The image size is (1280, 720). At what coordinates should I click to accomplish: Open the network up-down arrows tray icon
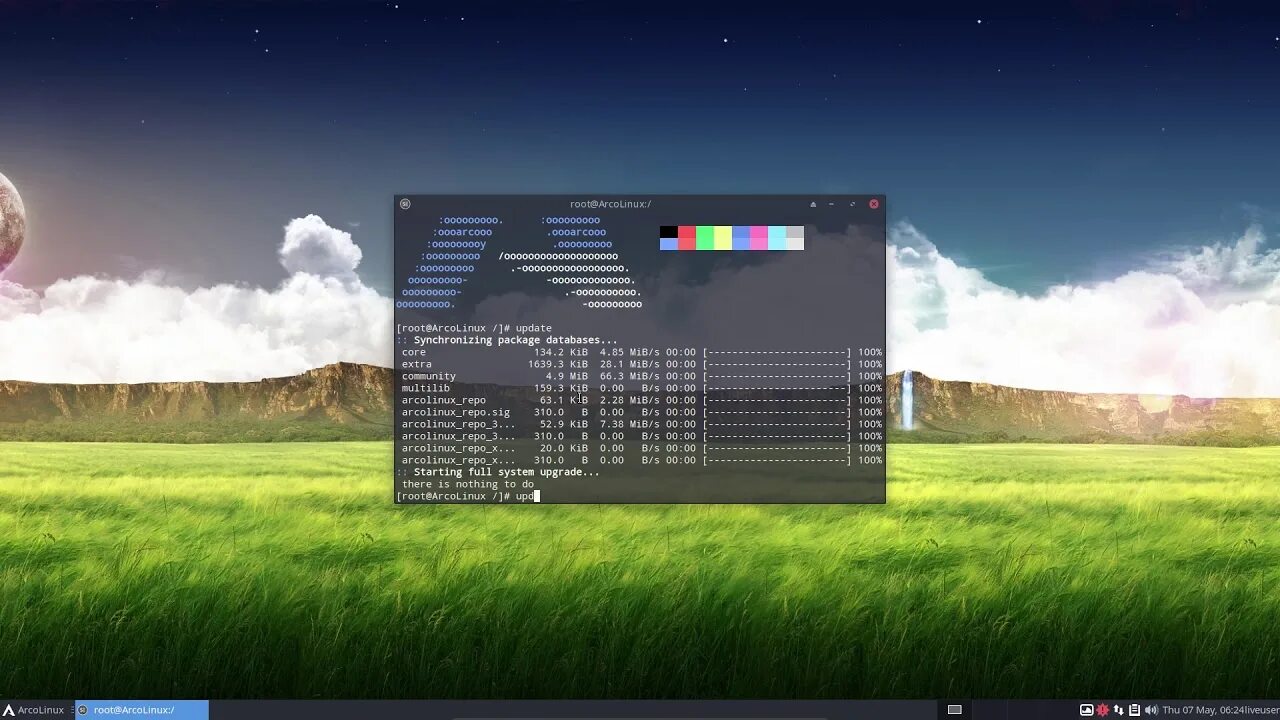coord(1119,710)
